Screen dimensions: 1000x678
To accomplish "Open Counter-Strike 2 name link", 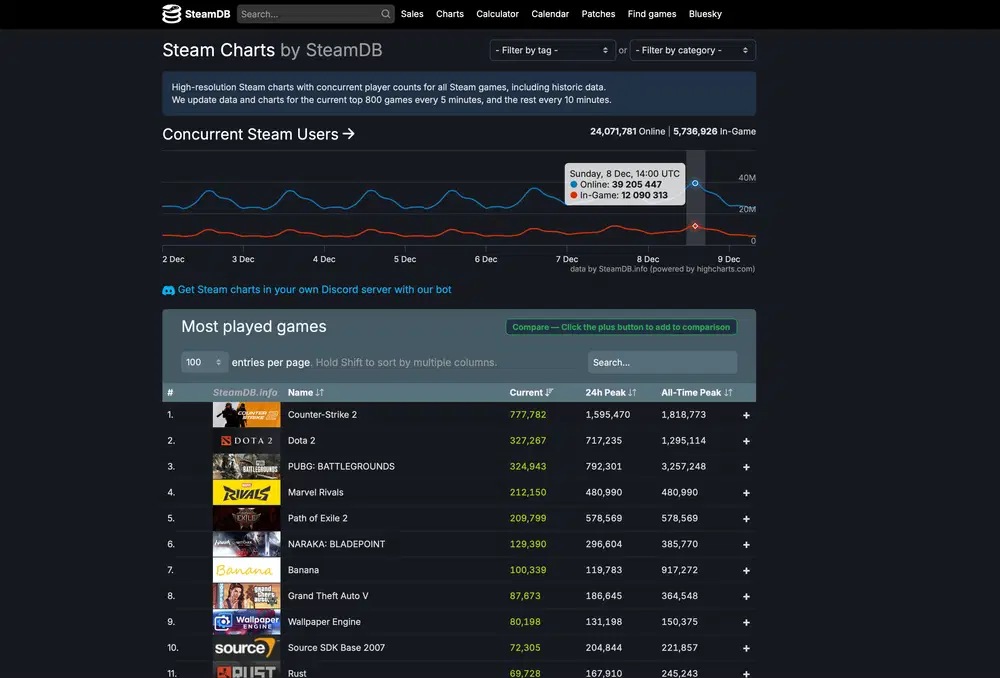I will (x=322, y=415).
